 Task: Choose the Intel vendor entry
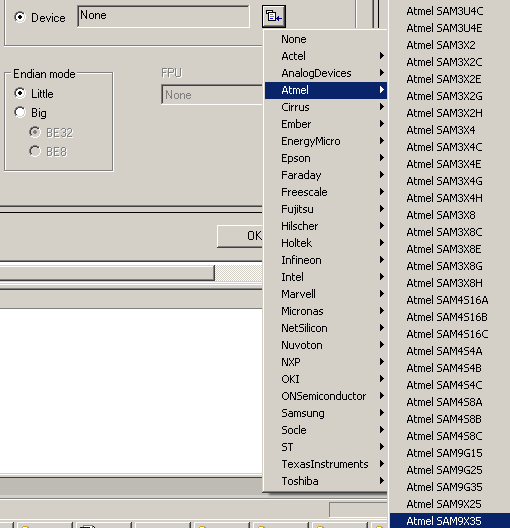pyautogui.click(x=326, y=277)
